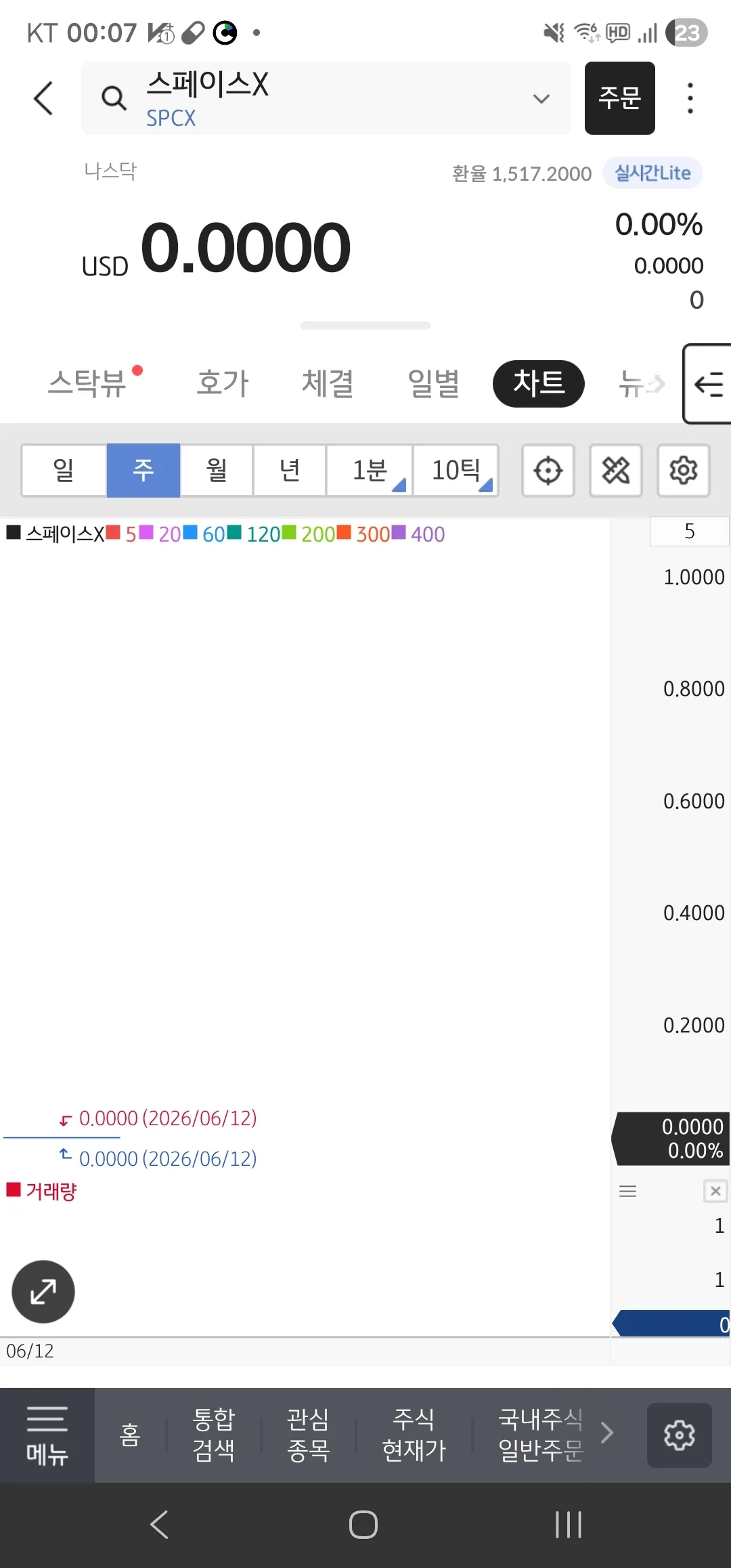This screenshot has width=731, height=1568.
Task: Switch to the 일별 tab
Action: pyautogui.click(x=434, y=383)
